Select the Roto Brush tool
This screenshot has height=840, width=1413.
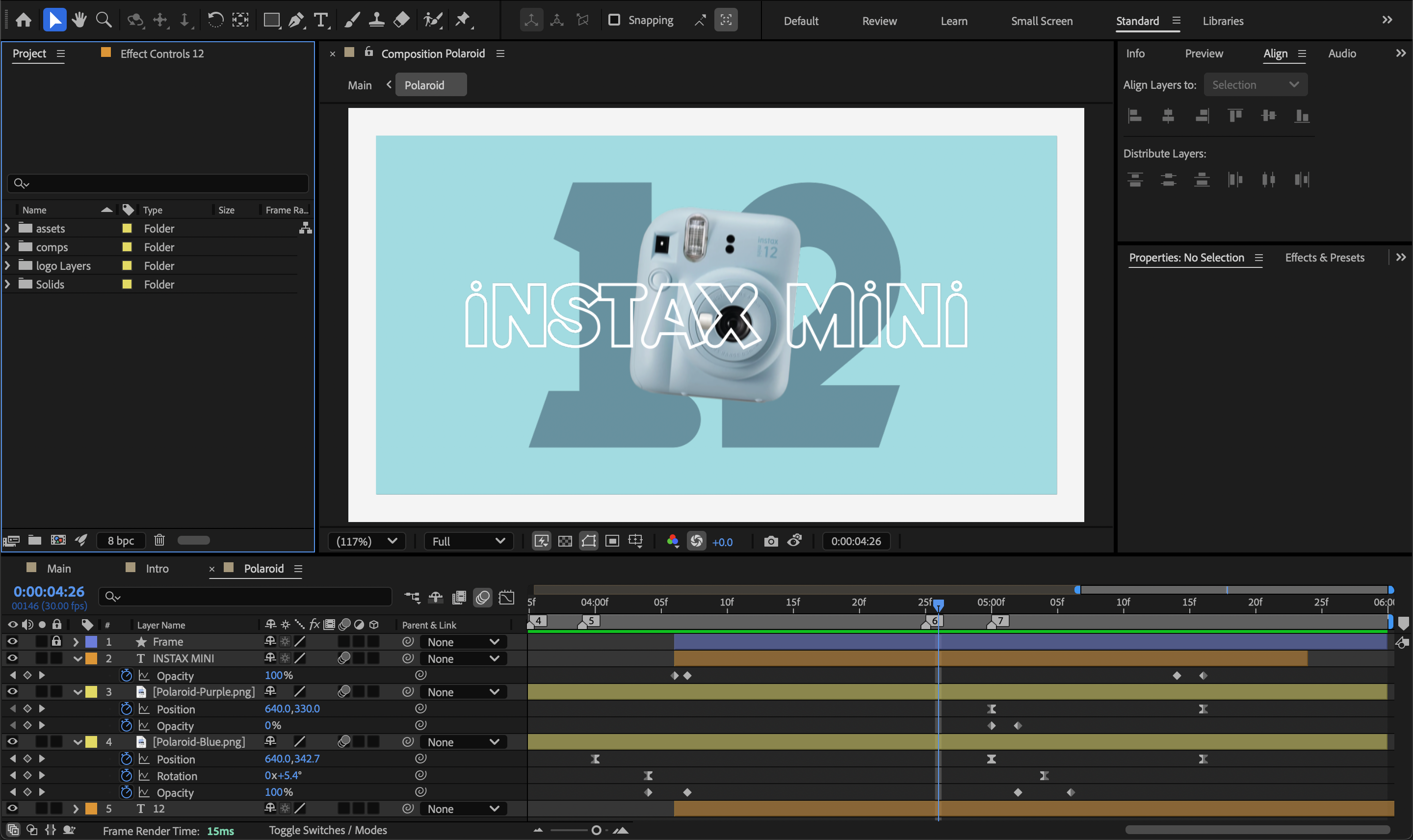point(432,20)
